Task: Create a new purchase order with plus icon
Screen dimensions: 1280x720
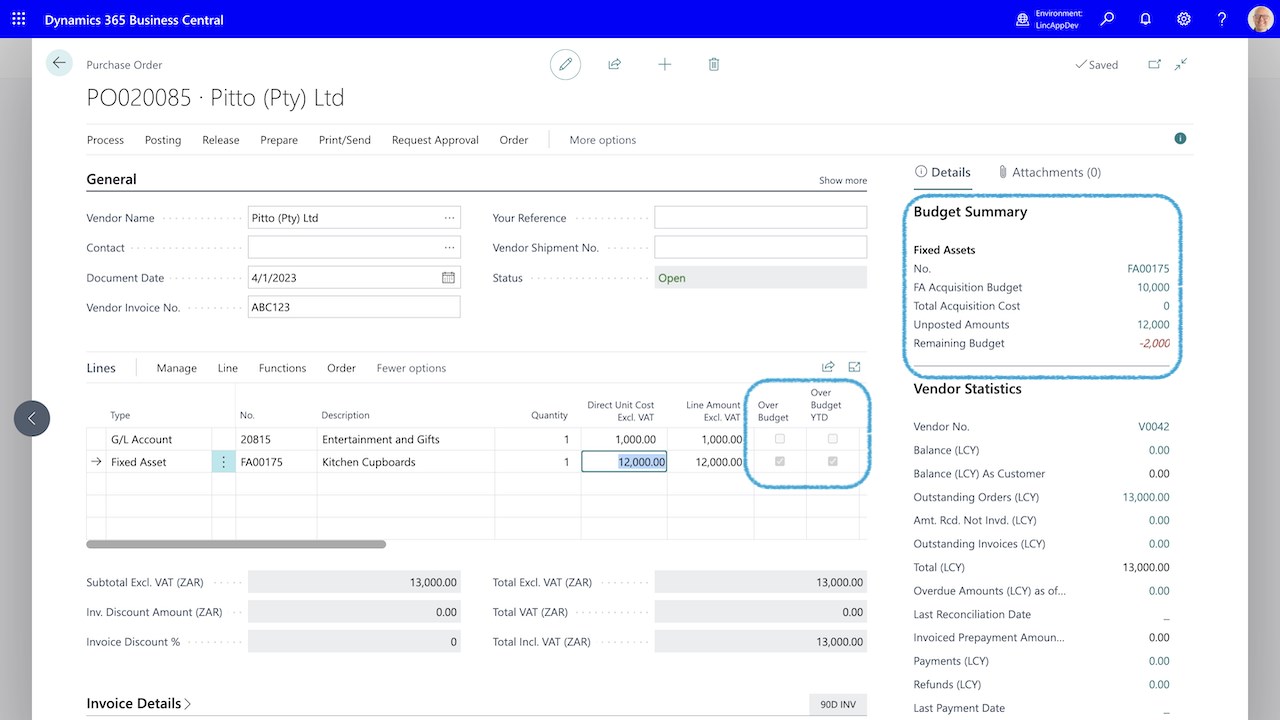Action: point(664,64)
